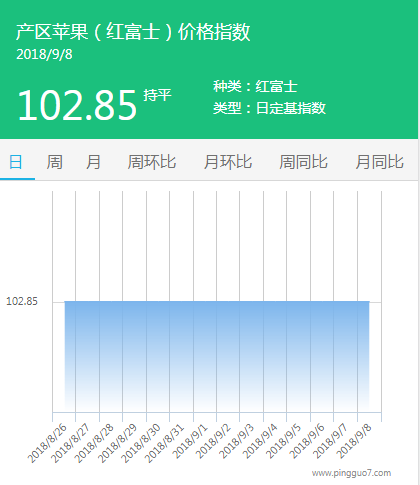The image size is (420, 485).
Task: Open the 月同比 tab
Action: pyautogui.click(x=379, y=162)
